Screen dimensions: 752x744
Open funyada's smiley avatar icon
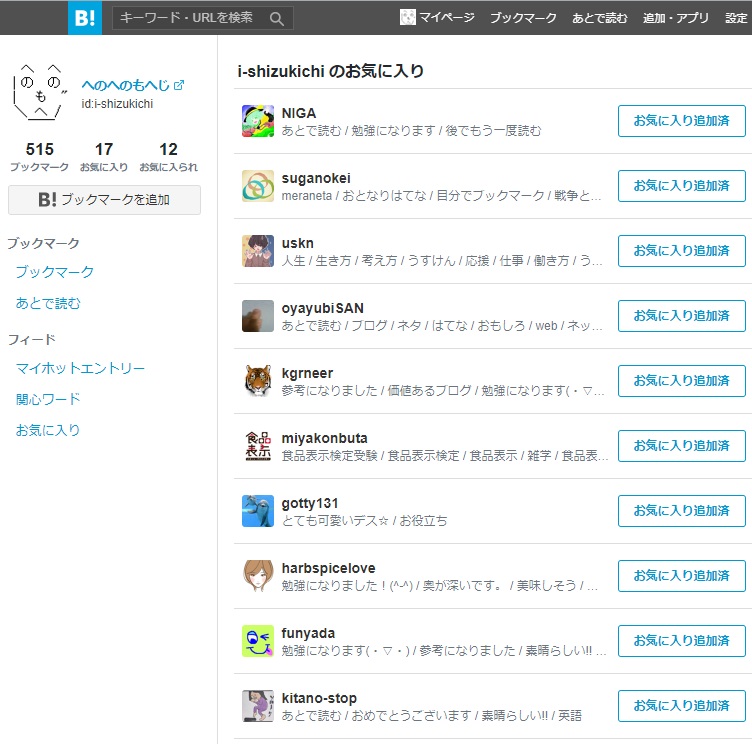[258, 641]
